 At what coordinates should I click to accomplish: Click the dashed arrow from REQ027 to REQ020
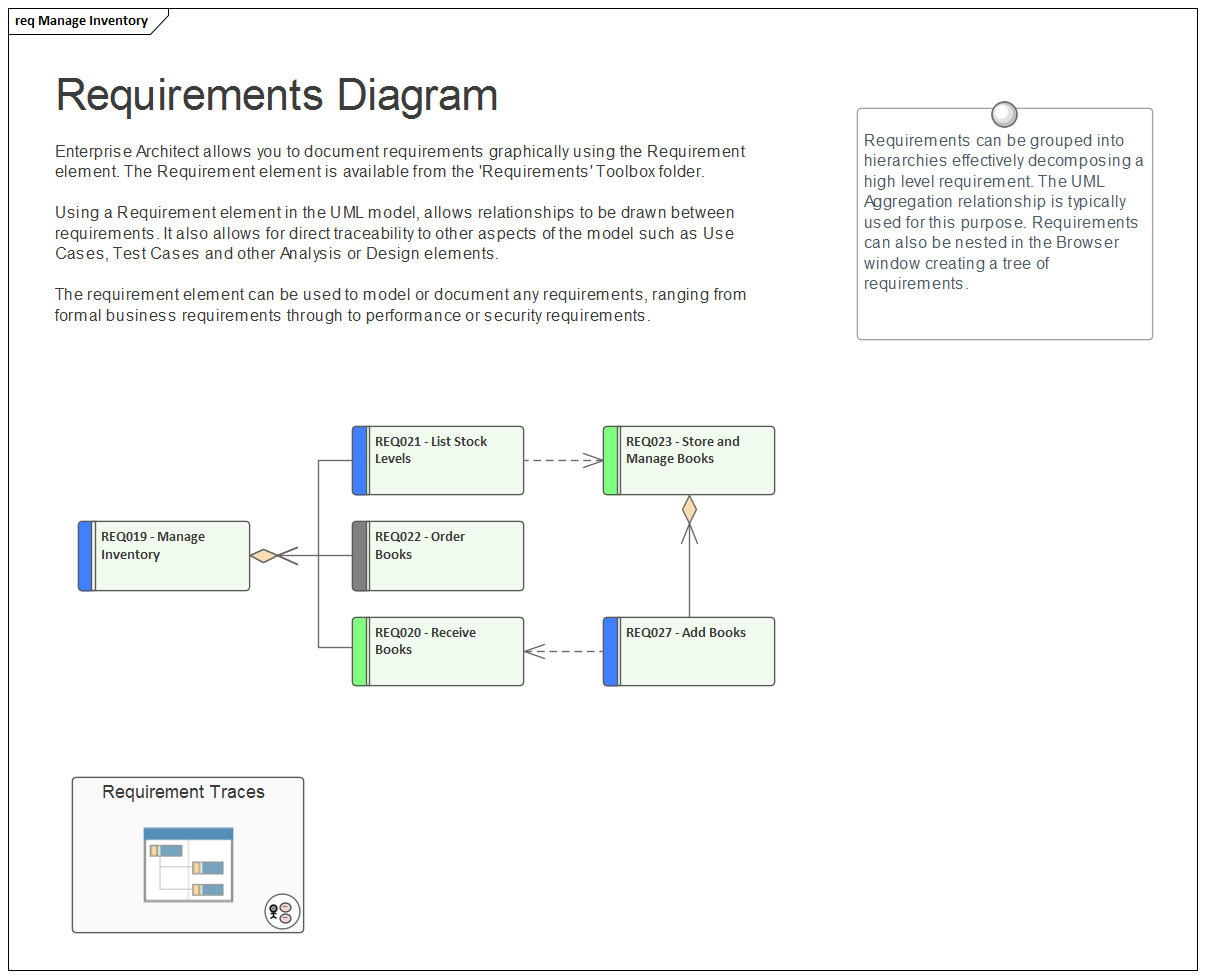[560, 651]
